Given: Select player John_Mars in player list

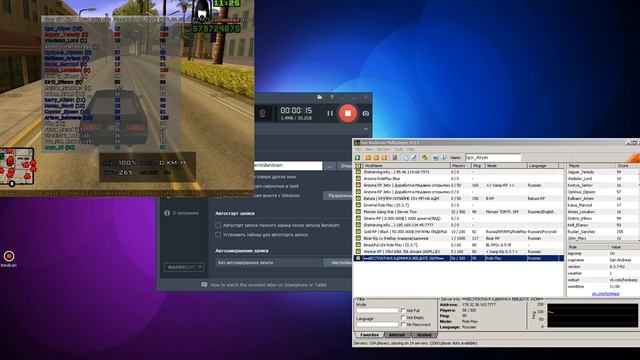Looking at the screenshot, I should (602, 238).
